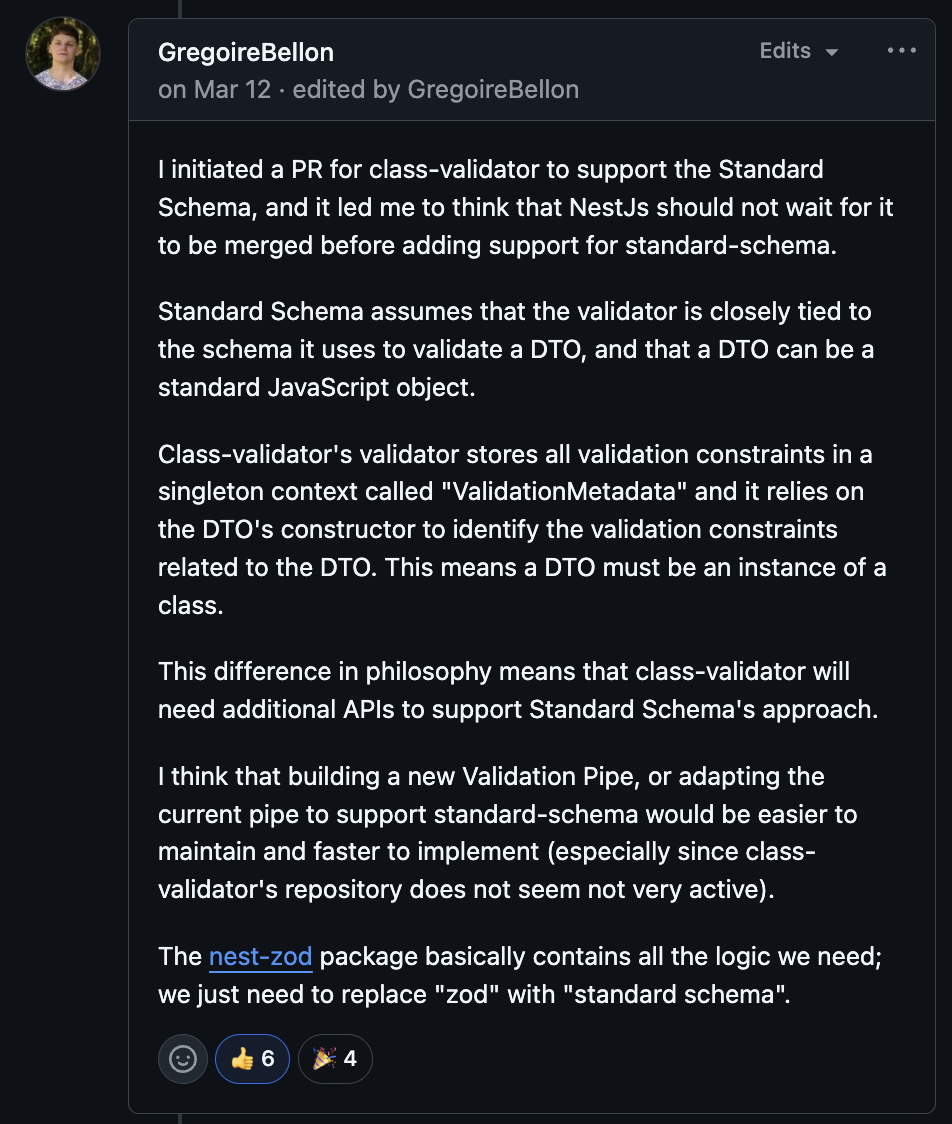Screen dimensions: 952x1124
Task: Toggle the thumbs up reaction
Action: [x=252, y=1059]
